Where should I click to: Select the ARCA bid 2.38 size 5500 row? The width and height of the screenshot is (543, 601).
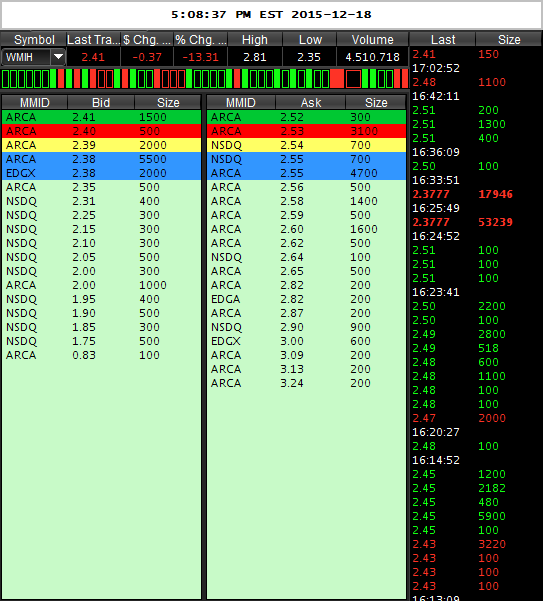click(x=101, y=159)
